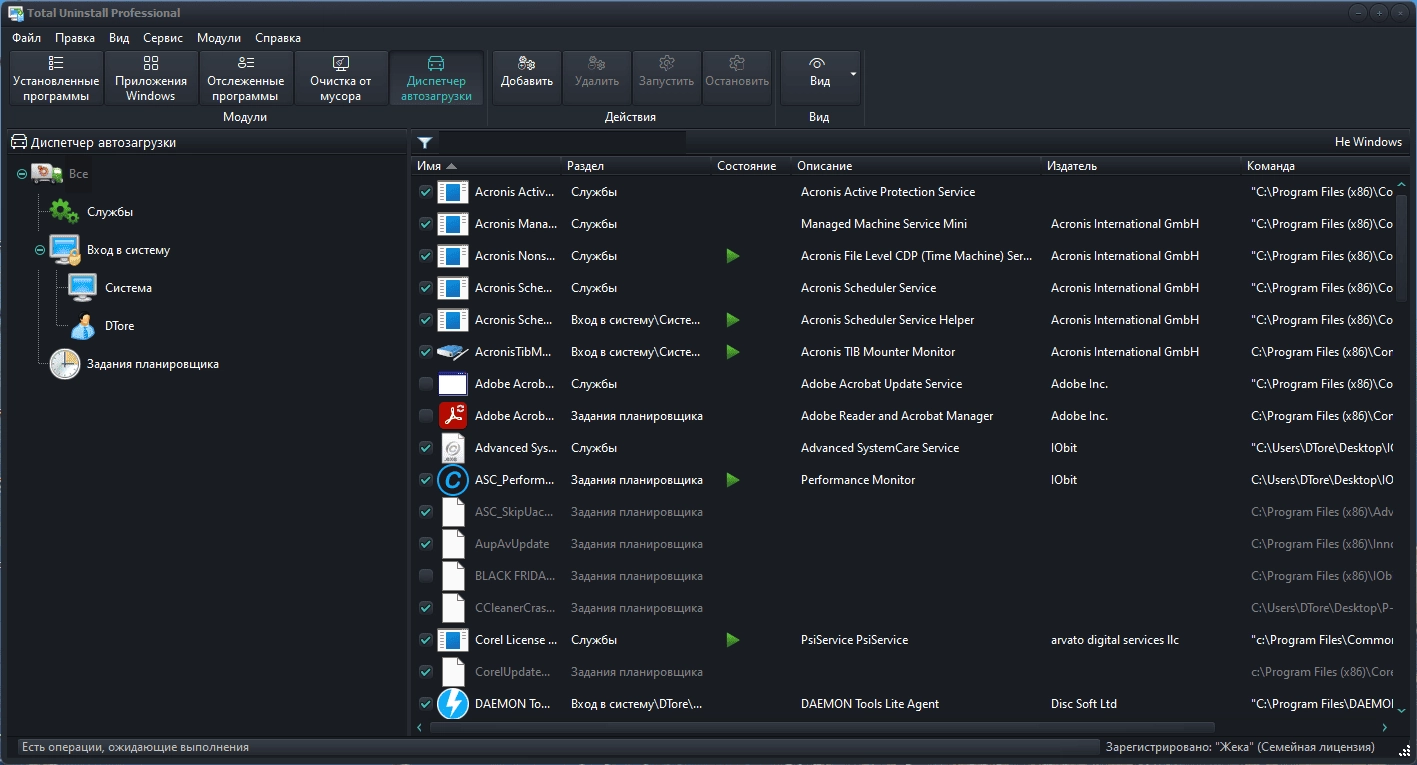This screenshot has width=1417, height=765.
Task: Open the Правка menu
Action: 75,38
